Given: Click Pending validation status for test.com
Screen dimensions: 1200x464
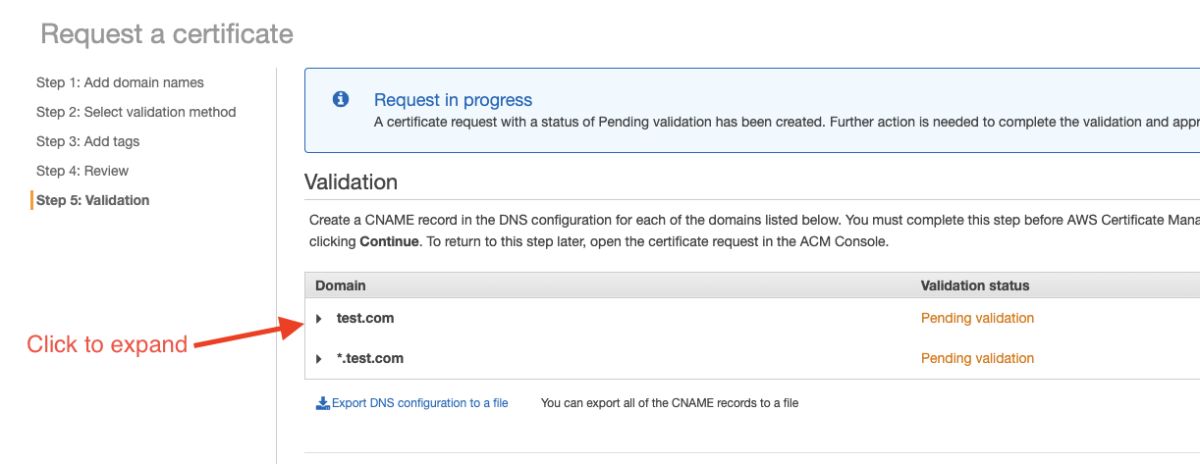Looking at the screenshot, I should tap(977, 318).
